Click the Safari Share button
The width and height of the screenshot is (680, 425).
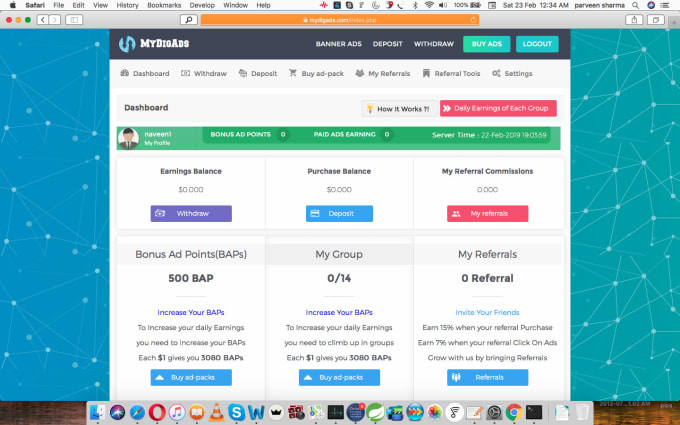pyautogui.click(x=634, y=20)
